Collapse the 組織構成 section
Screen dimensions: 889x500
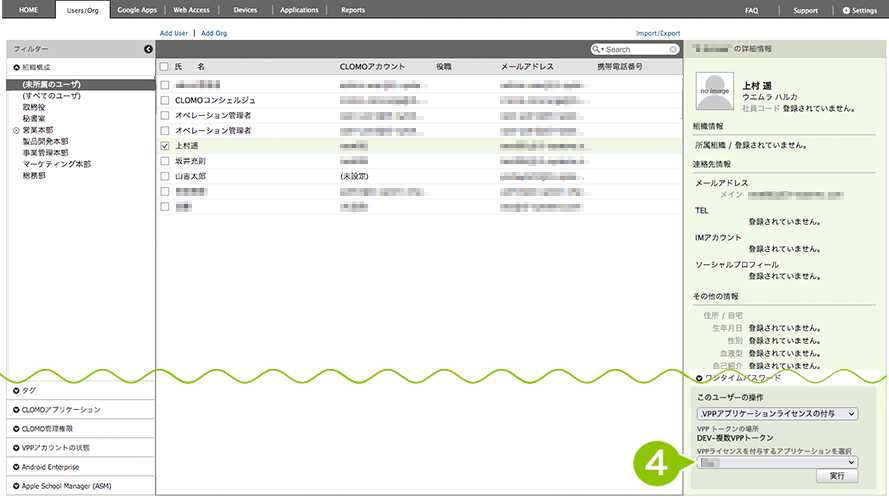pos(16,67)
